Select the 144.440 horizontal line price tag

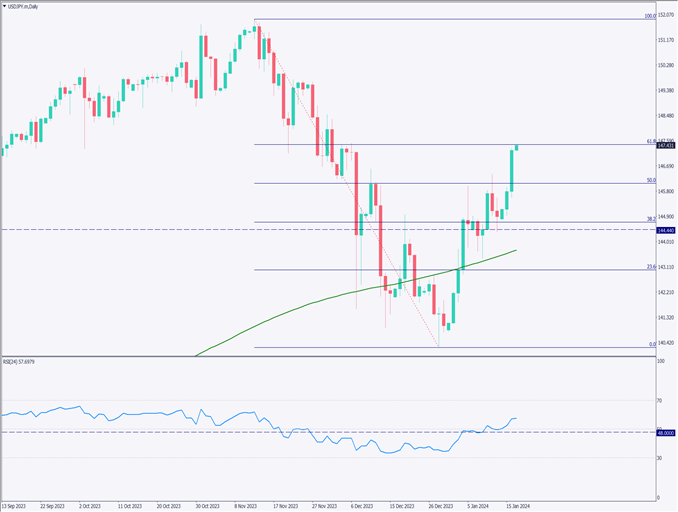click(x=665, y=230)
